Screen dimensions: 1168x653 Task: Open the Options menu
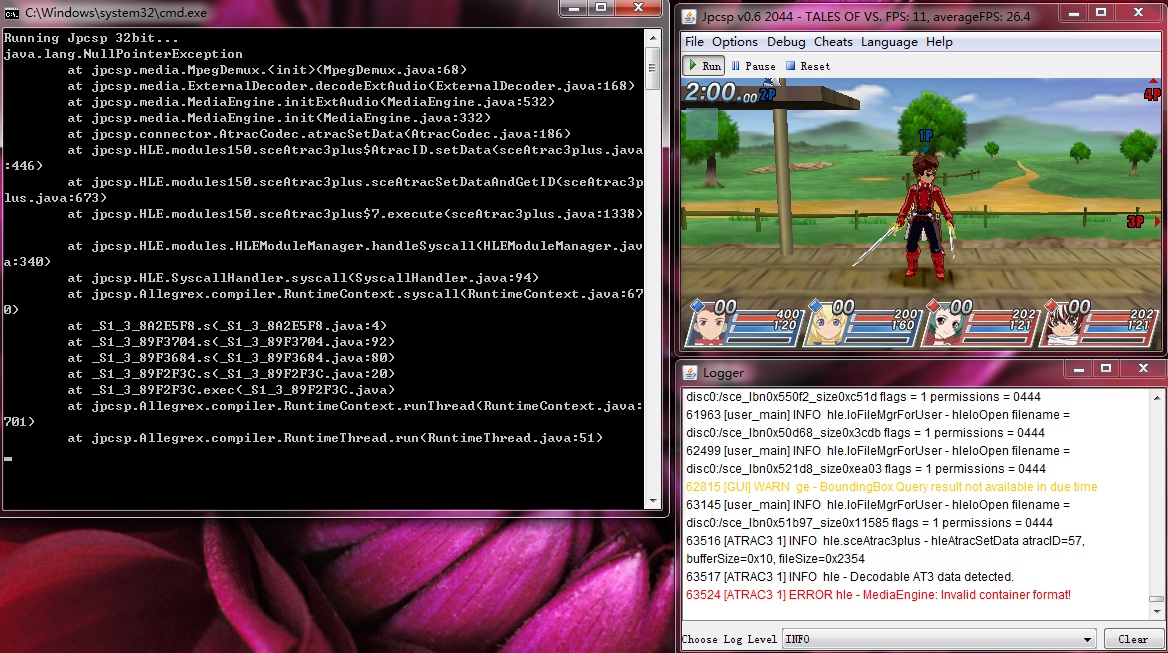tap(735, 42)
